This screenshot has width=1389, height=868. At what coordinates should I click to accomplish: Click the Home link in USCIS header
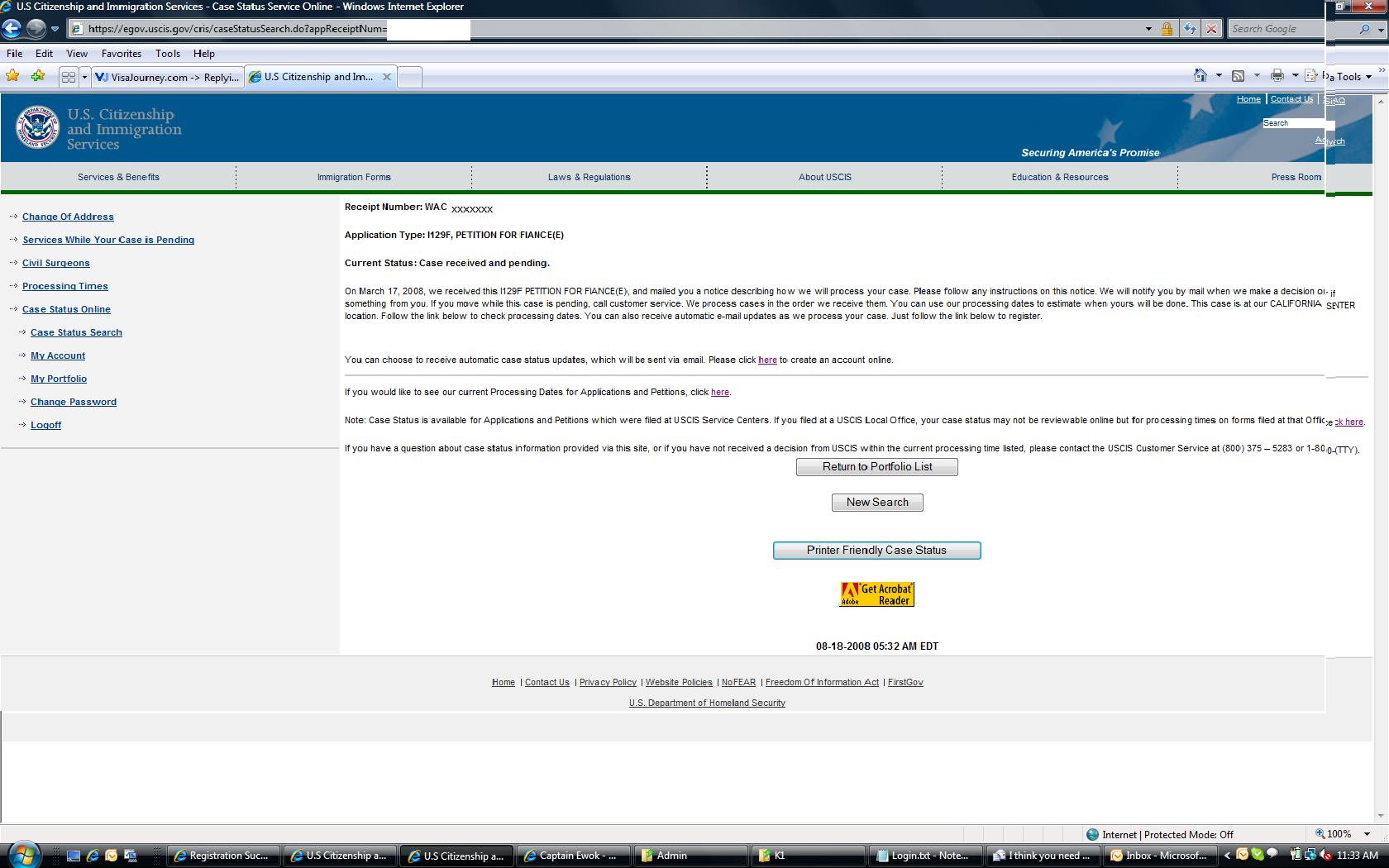1248,99
